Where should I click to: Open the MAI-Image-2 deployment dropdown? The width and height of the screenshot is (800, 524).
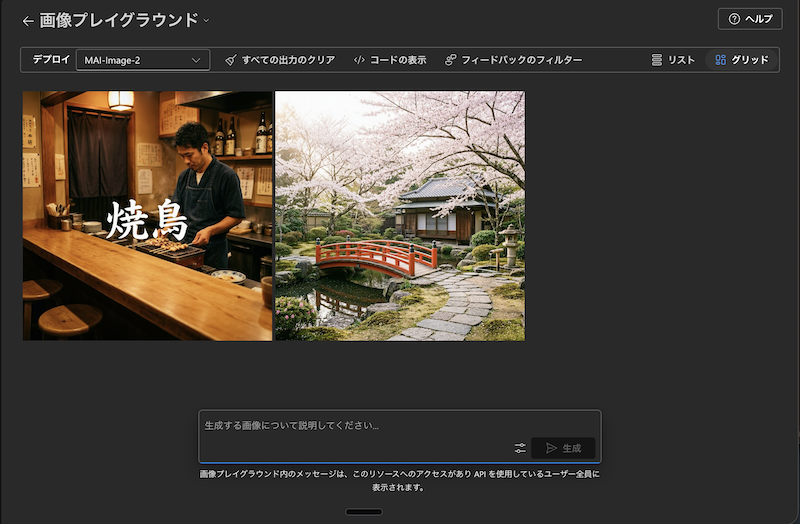[x=142, y=60]
